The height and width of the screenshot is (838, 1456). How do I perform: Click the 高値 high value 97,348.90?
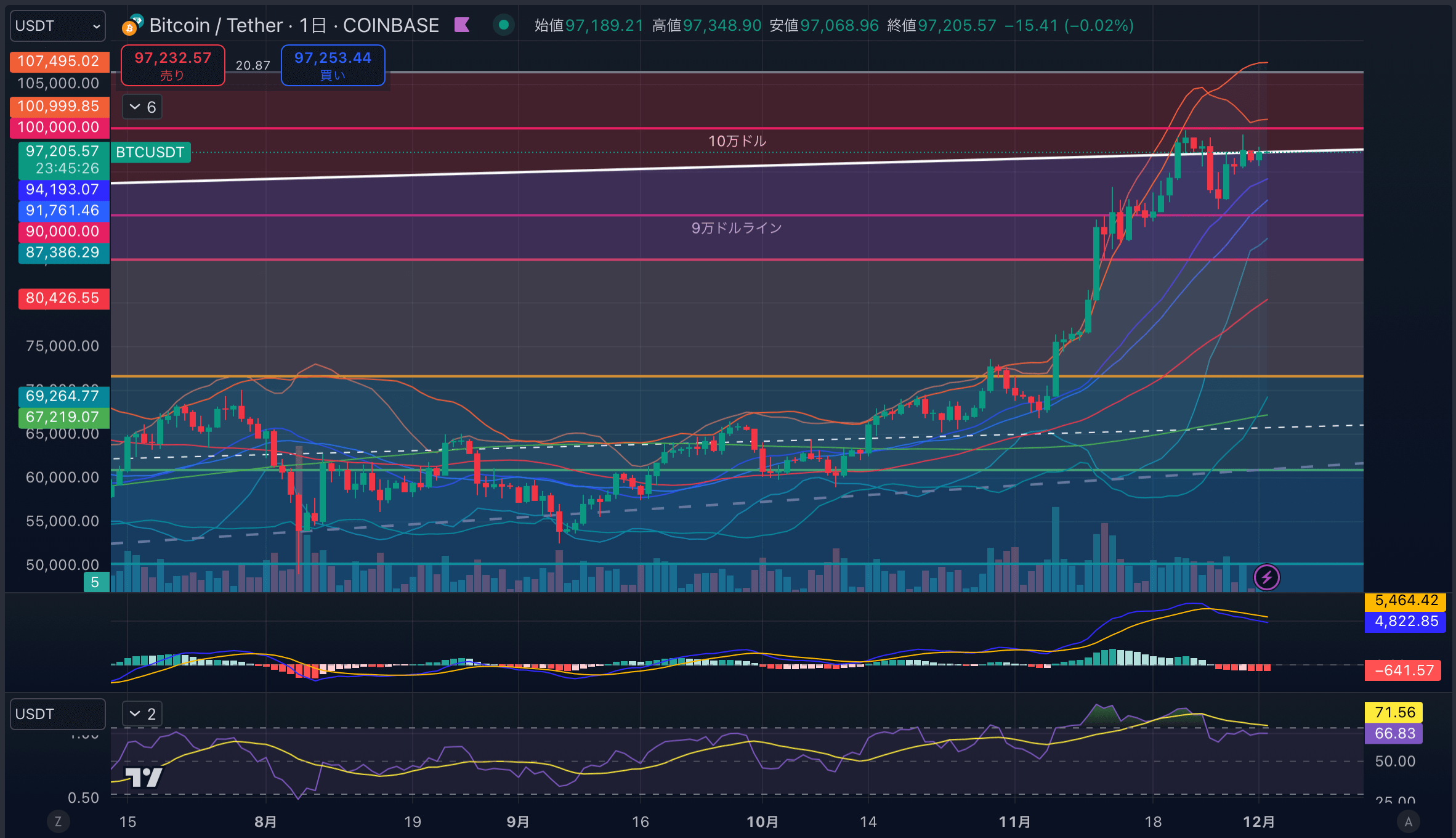pos(722,25)
